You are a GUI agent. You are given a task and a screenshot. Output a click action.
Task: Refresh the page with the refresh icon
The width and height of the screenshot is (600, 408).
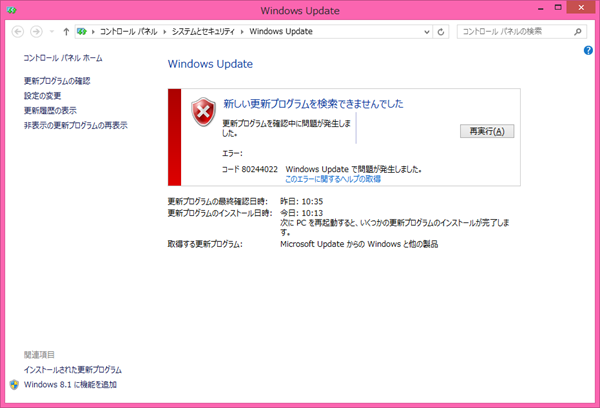coord(441,32)
